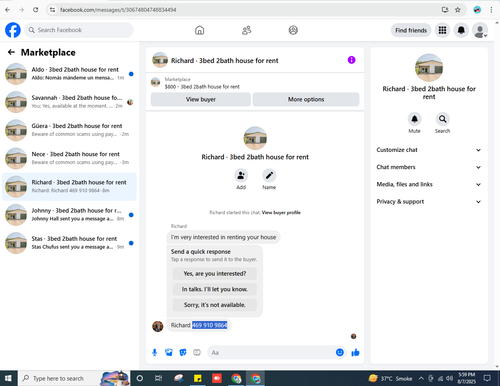Send quick response "Sorry, it's not available."
Screen dimensions: 500x386
click(215, 305)
